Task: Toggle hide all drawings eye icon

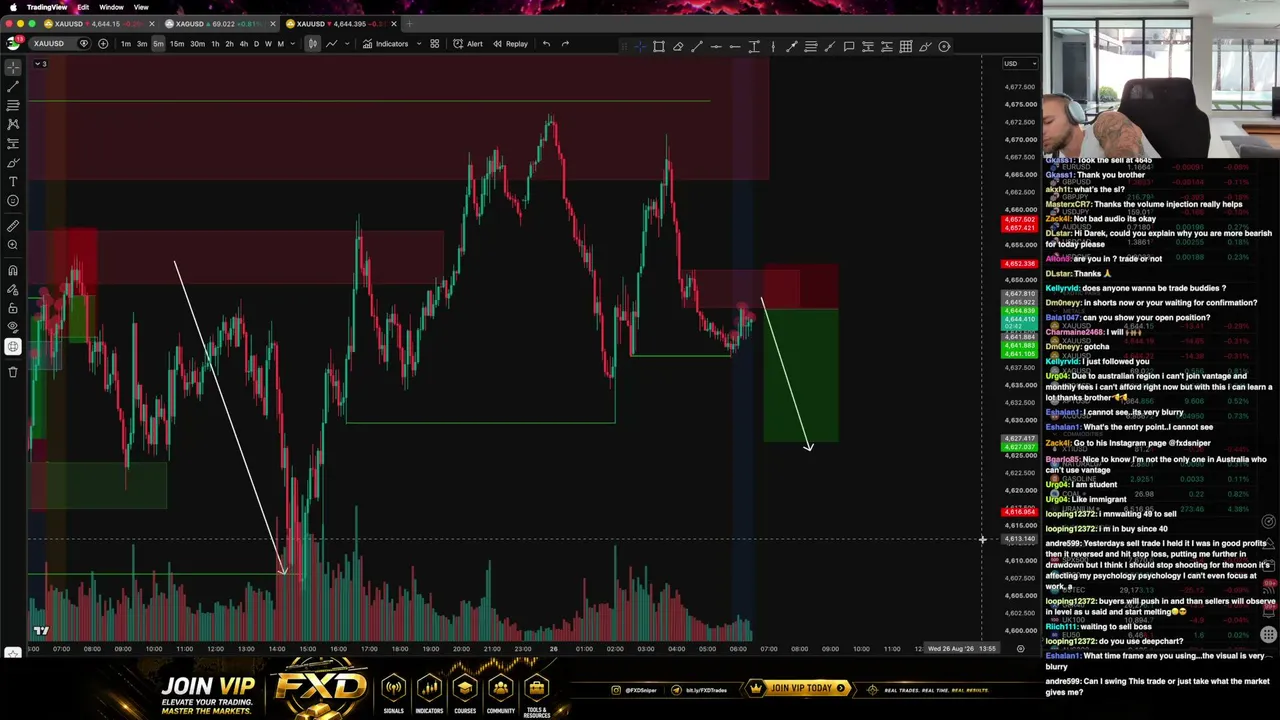Action: coord(13,327)
